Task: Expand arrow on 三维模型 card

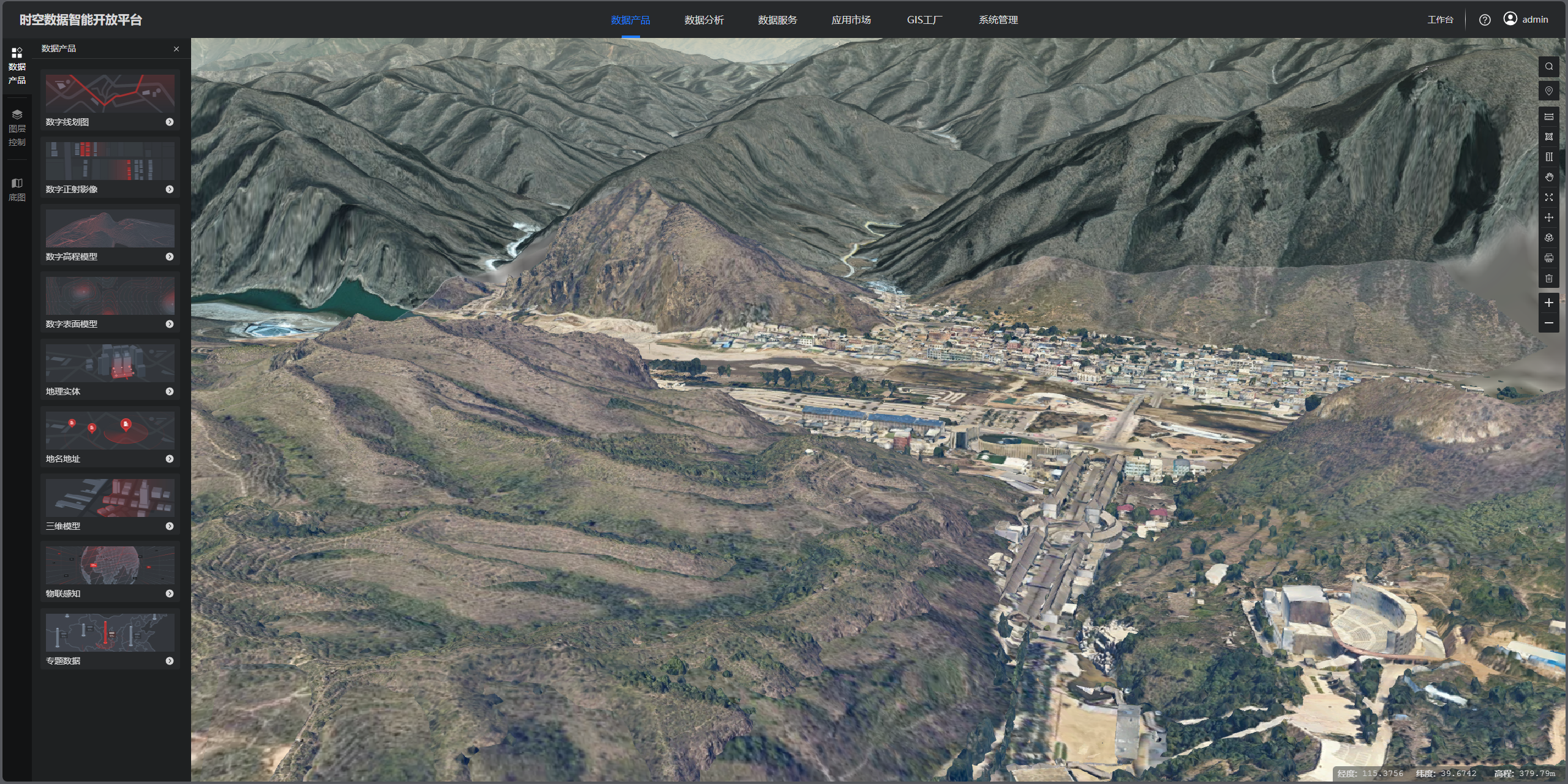Action: click(x=170, y=526)
